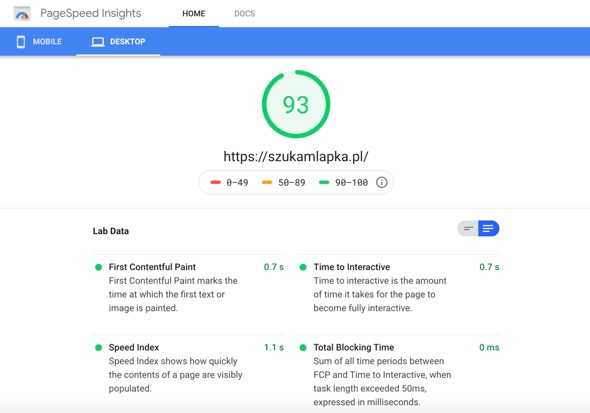Screen dimensions: 590x413
Task: Switch Lab Data to expanded view
Action: (488, 228)
